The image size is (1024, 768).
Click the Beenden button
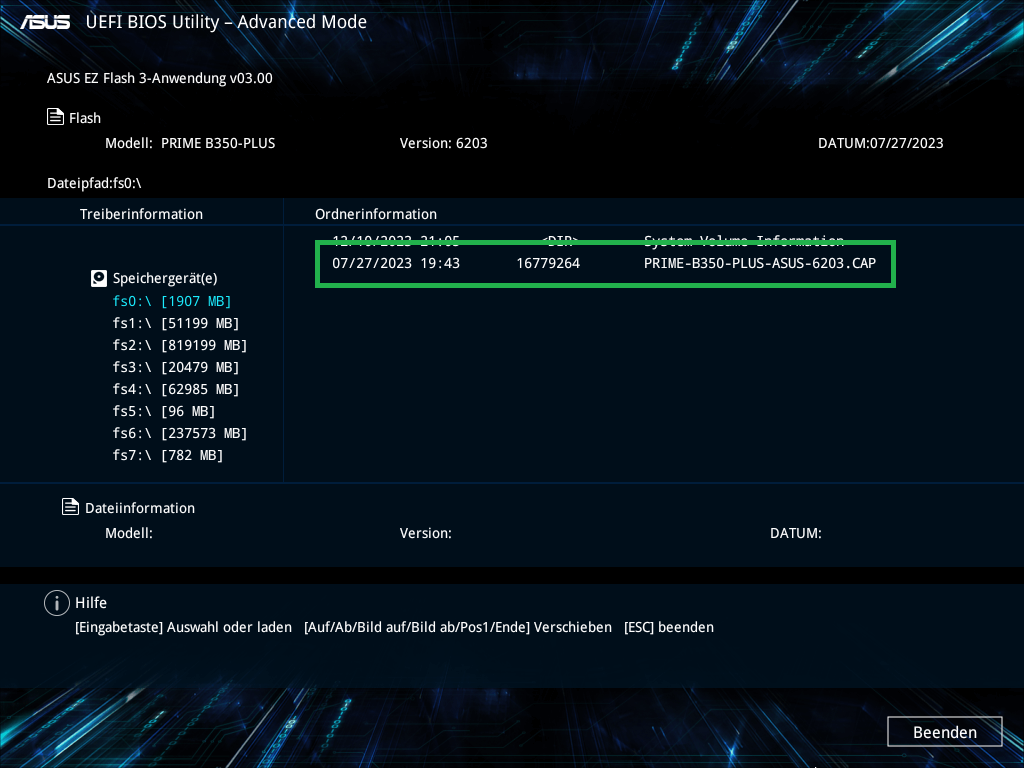[944, 732]
